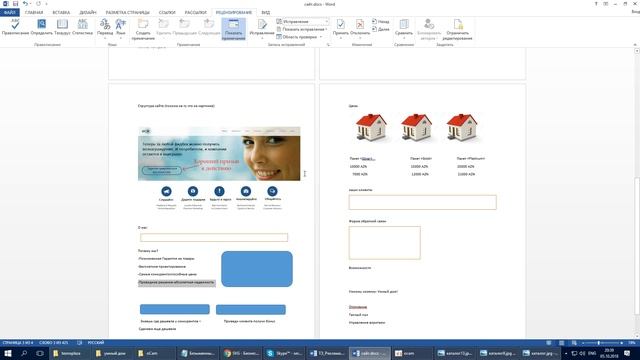Redo action in quick access toolbar
Screen dimensions: 640x360
coord(38,4)
